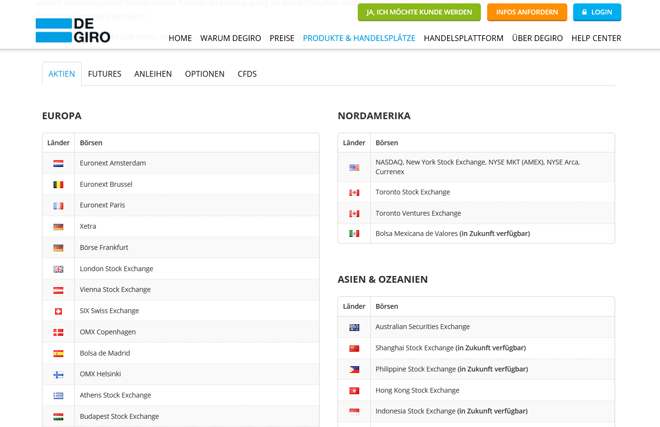This screenshot has width=660, height=427.
Task: Click the German flag next to Börse Frankfurt
Action: coord(59,248)
